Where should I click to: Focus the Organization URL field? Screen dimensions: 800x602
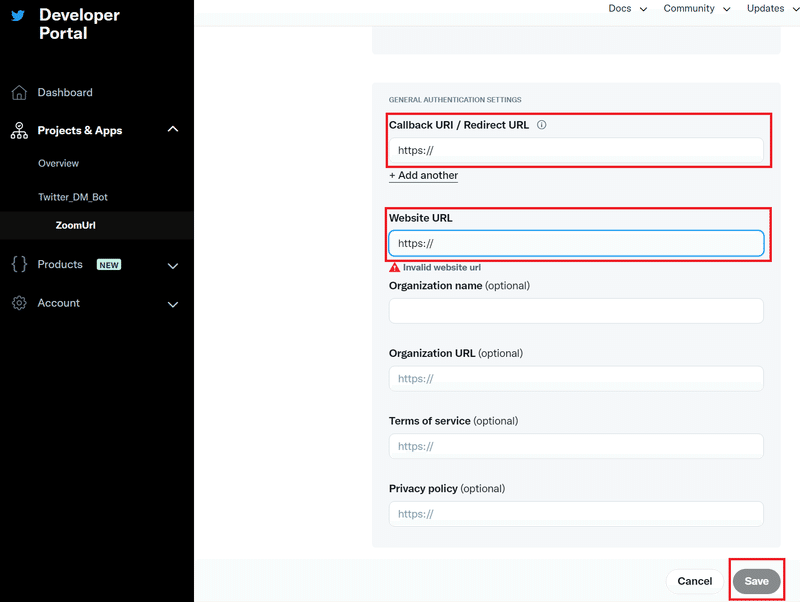(x=576, y=379)
